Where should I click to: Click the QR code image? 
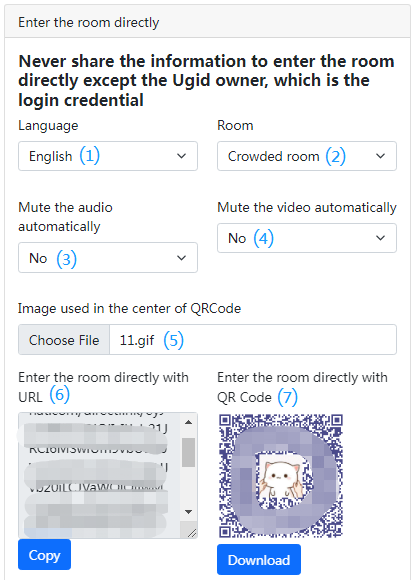[x=281, y=476]
